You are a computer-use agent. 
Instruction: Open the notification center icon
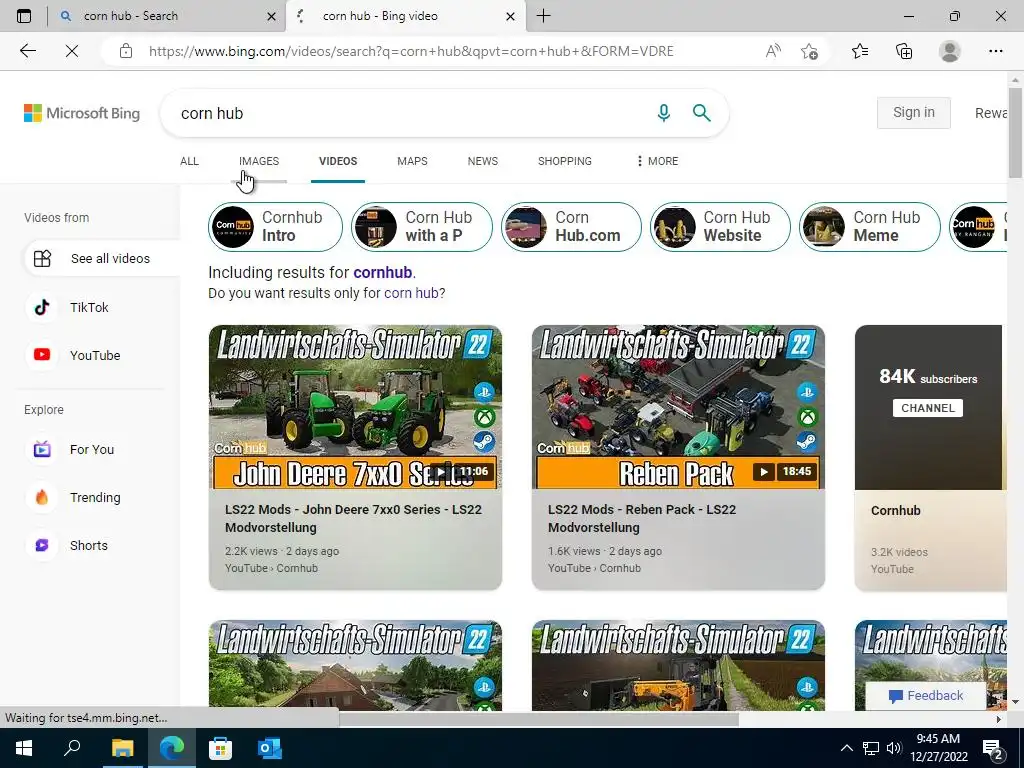pyautogui.click(x=993, y=748)
